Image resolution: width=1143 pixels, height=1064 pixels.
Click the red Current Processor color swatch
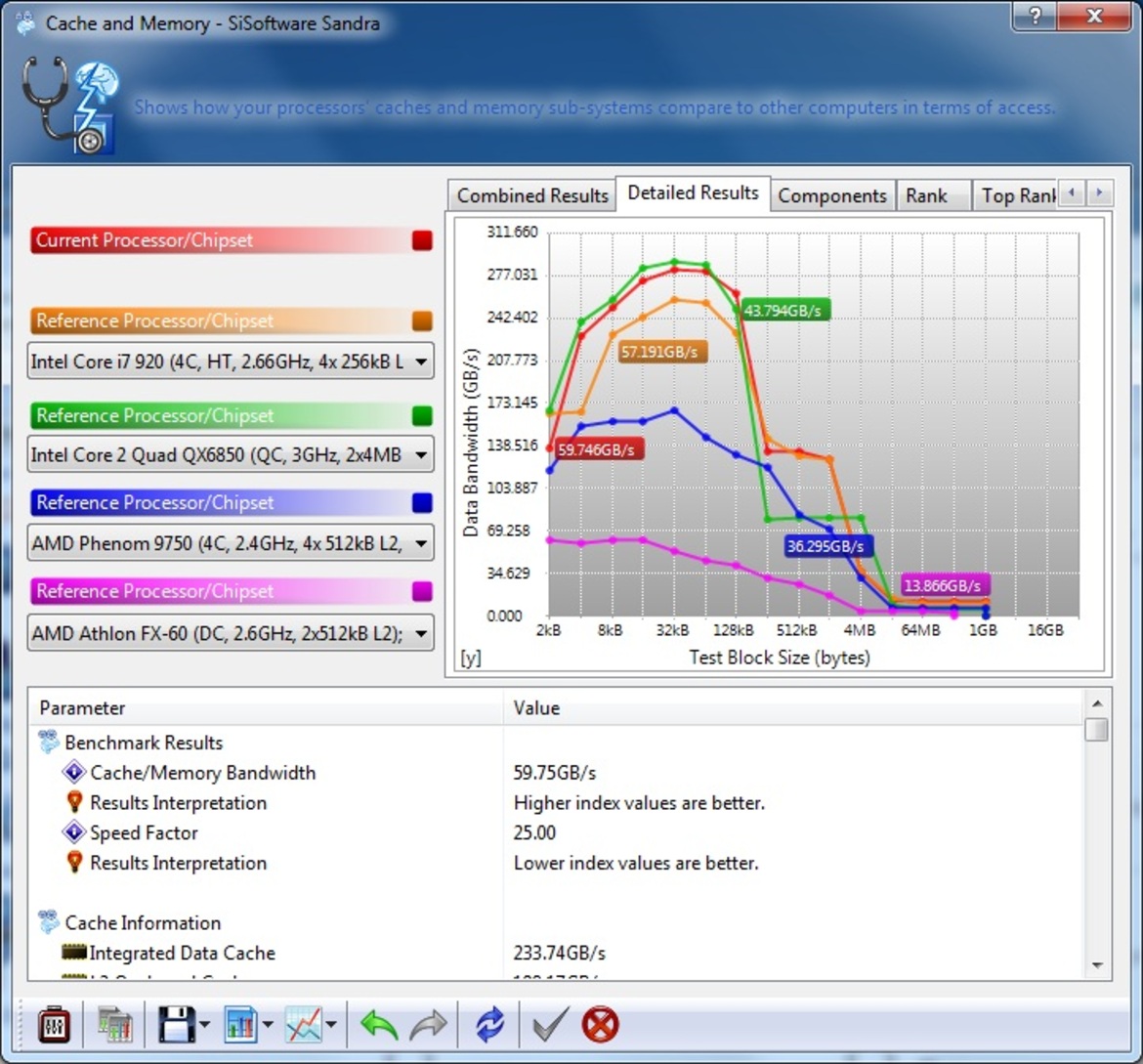pyautogui.click(x=421, y=240)
